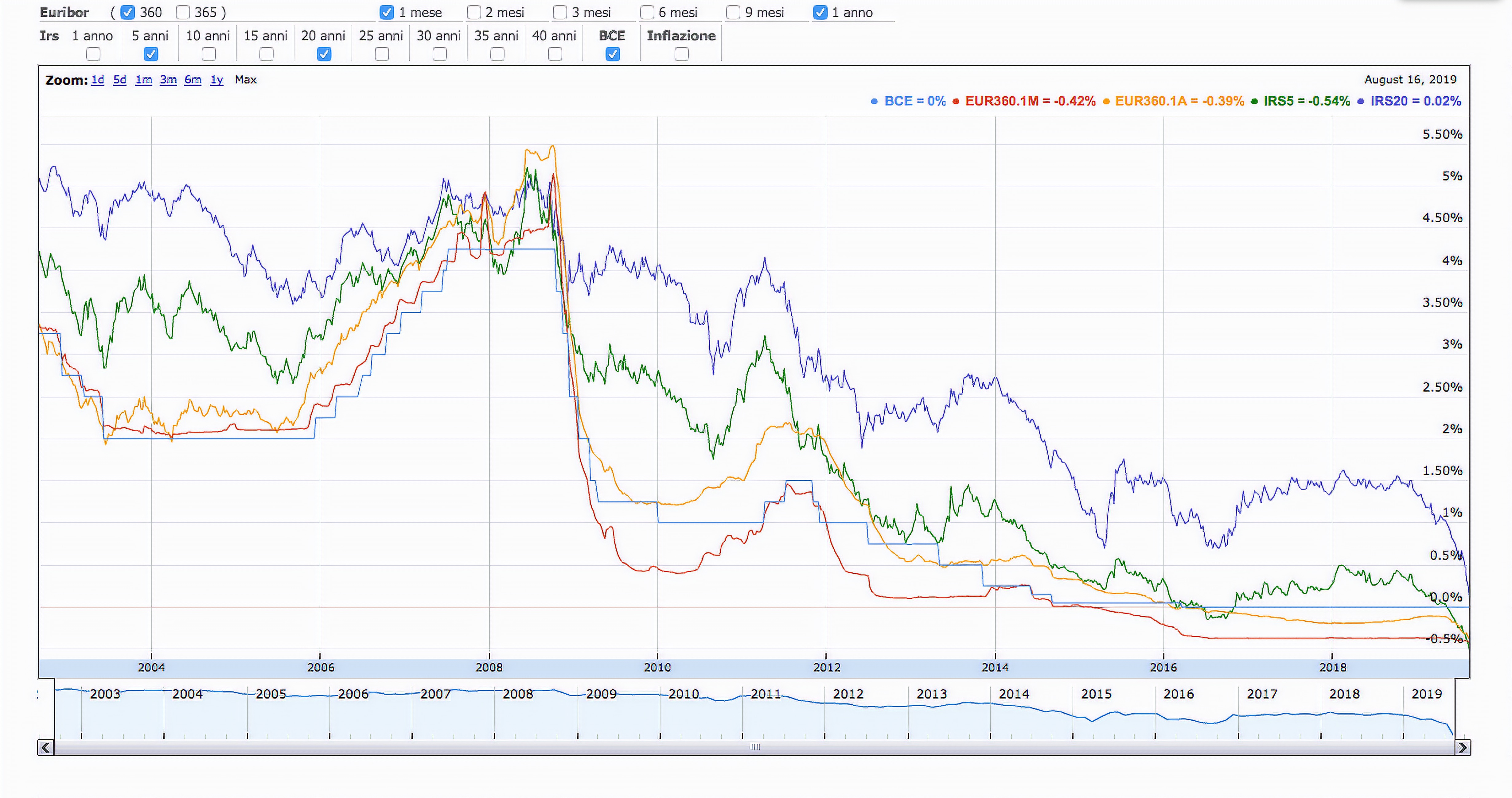Click the -0.5% y-axis label

pyautogui.click(x=1444, y=639)
